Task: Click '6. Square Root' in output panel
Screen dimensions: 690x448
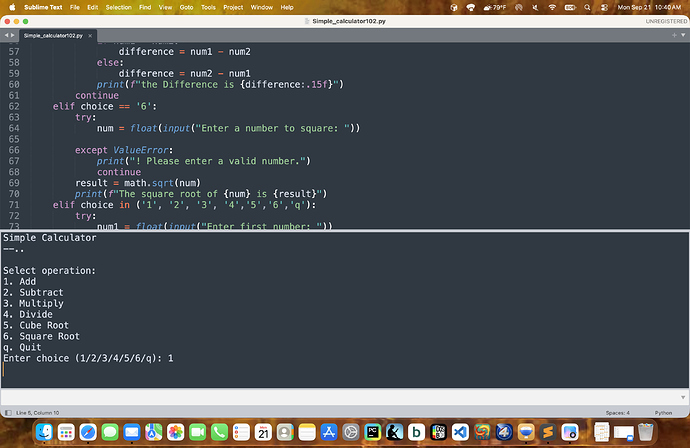Action: (x=41, y=336)
